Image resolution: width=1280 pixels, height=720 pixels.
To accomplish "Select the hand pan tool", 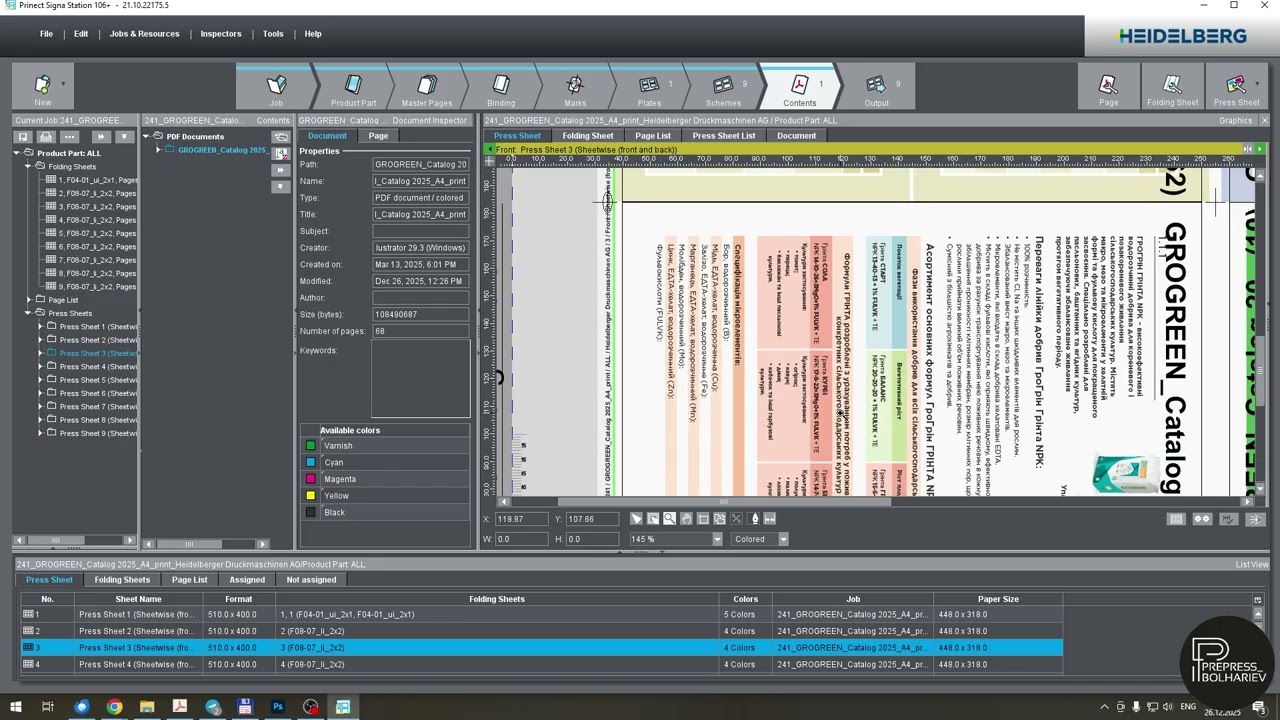I will [x=686, y=519].
